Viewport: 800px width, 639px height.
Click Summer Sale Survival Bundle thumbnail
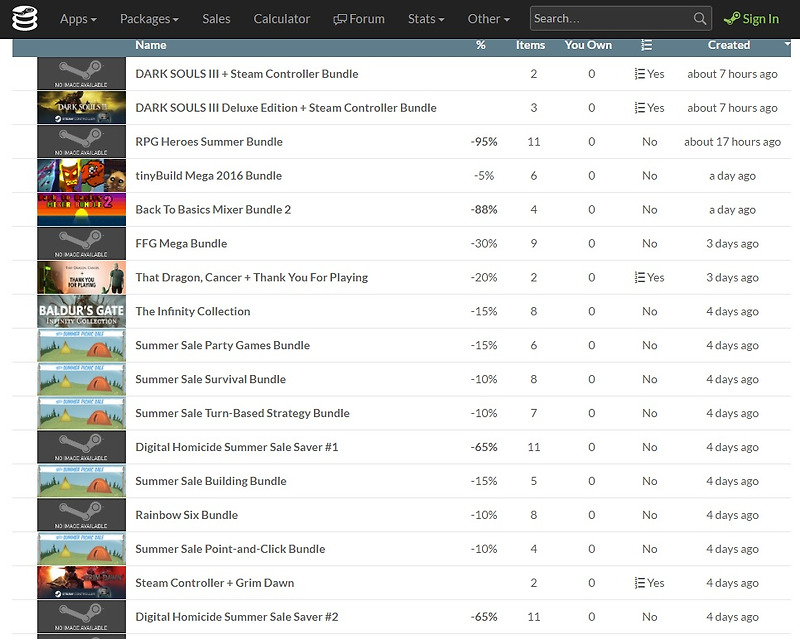pos(82,379)
